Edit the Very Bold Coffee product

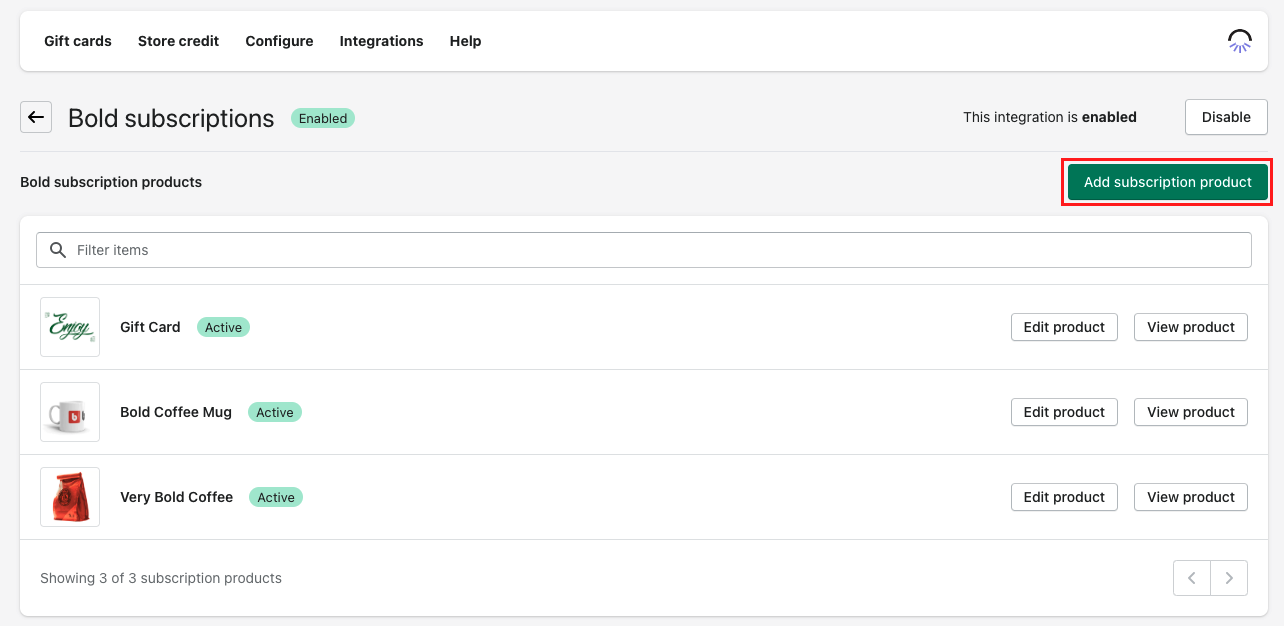point(1064,497)
